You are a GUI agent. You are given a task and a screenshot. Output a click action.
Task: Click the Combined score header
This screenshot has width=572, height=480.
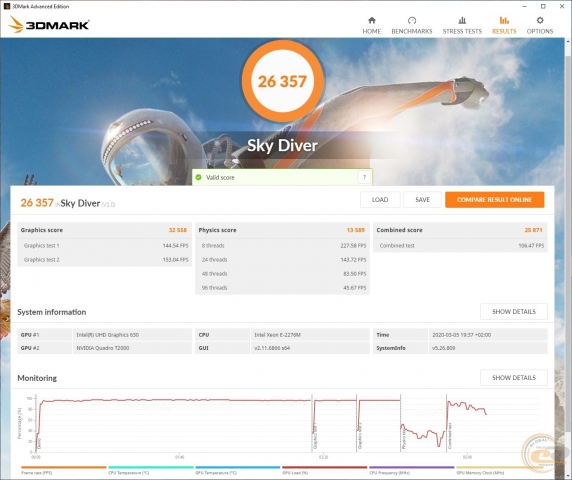[x=460, y=230]
